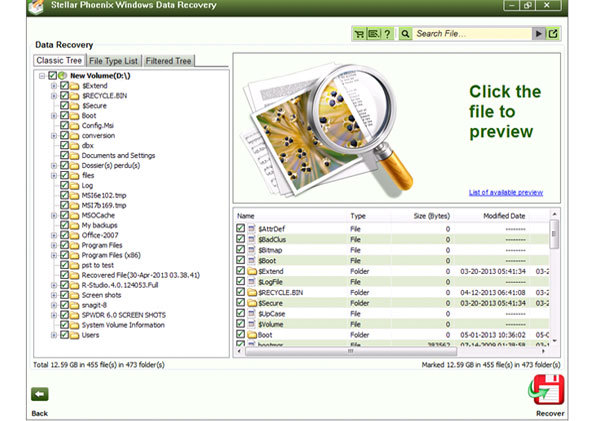This screenshot has height=421, width=590.
Task: Expand the files folder node
Action: 54,175
